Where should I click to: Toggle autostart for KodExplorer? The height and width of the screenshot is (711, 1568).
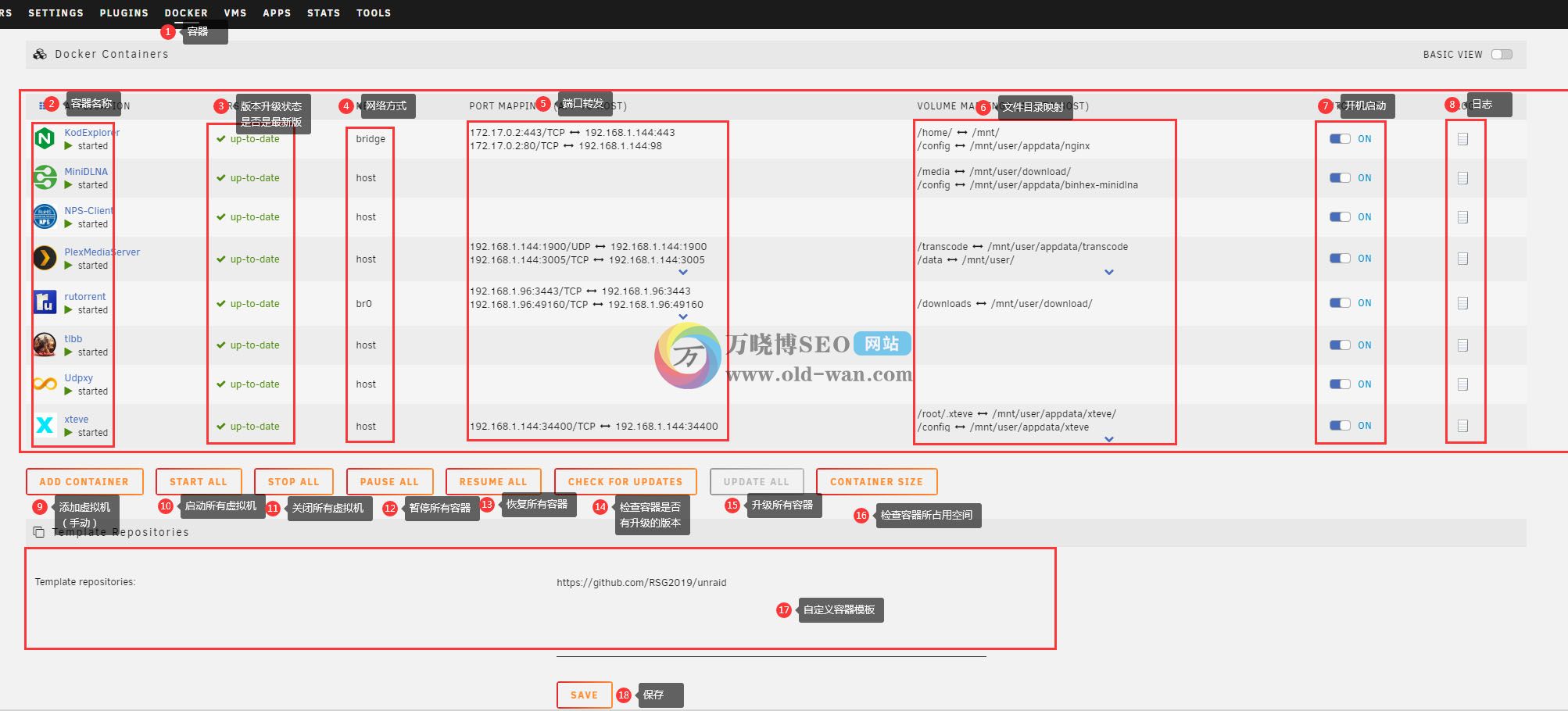pyautogui.click(x=1340, y=139)
